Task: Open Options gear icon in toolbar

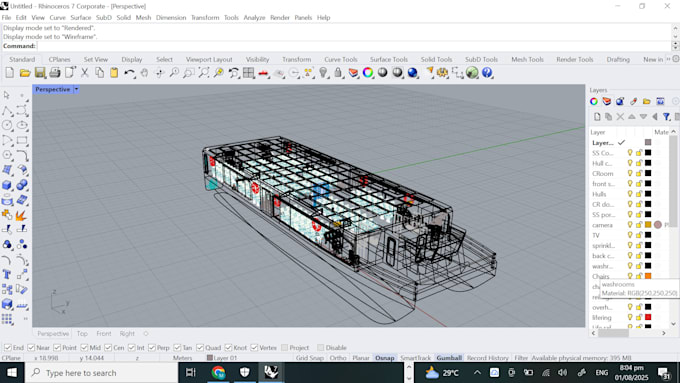Action: [x=442, y=73]
